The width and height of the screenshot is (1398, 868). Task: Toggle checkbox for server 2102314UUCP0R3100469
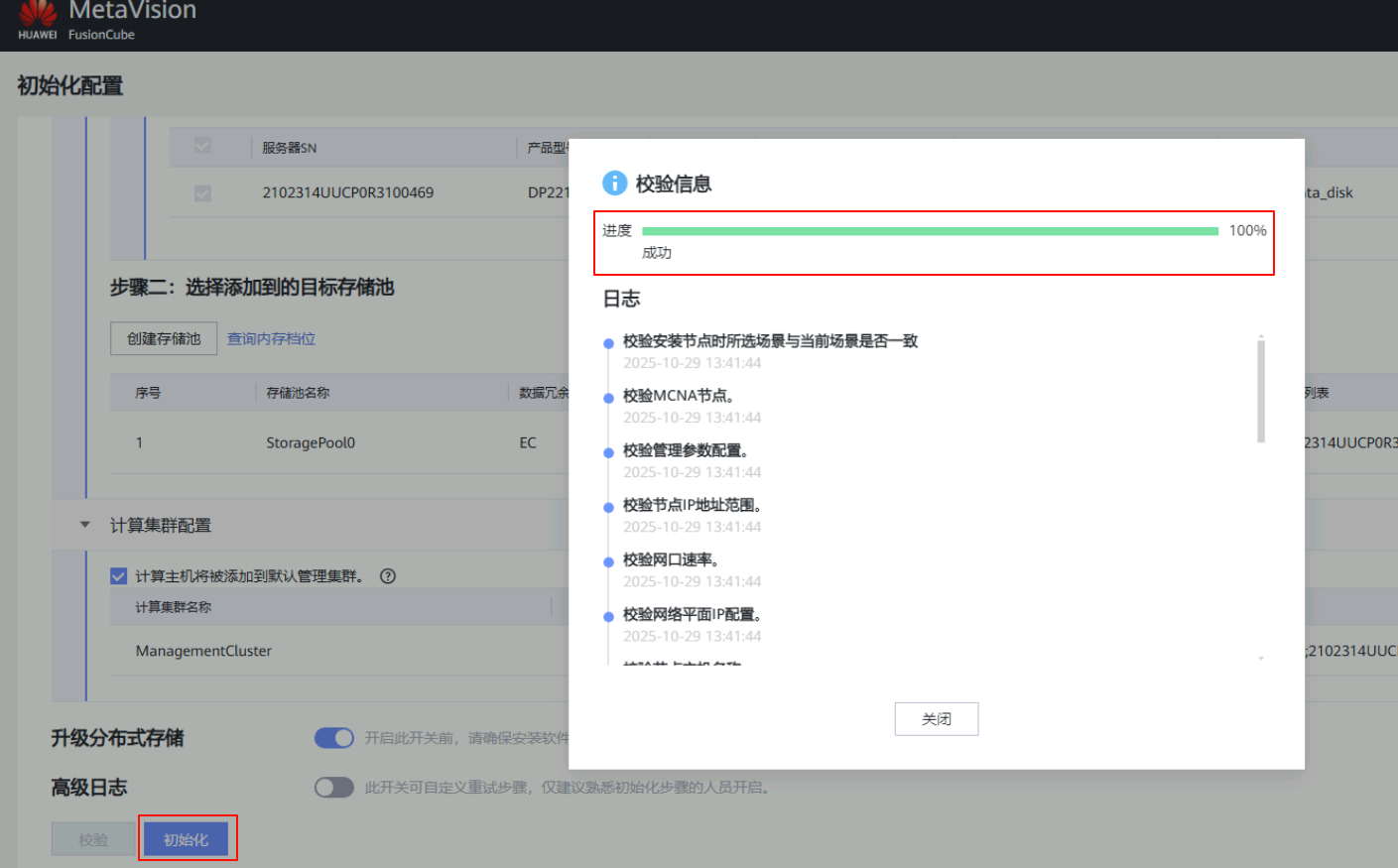click(202, 193)
